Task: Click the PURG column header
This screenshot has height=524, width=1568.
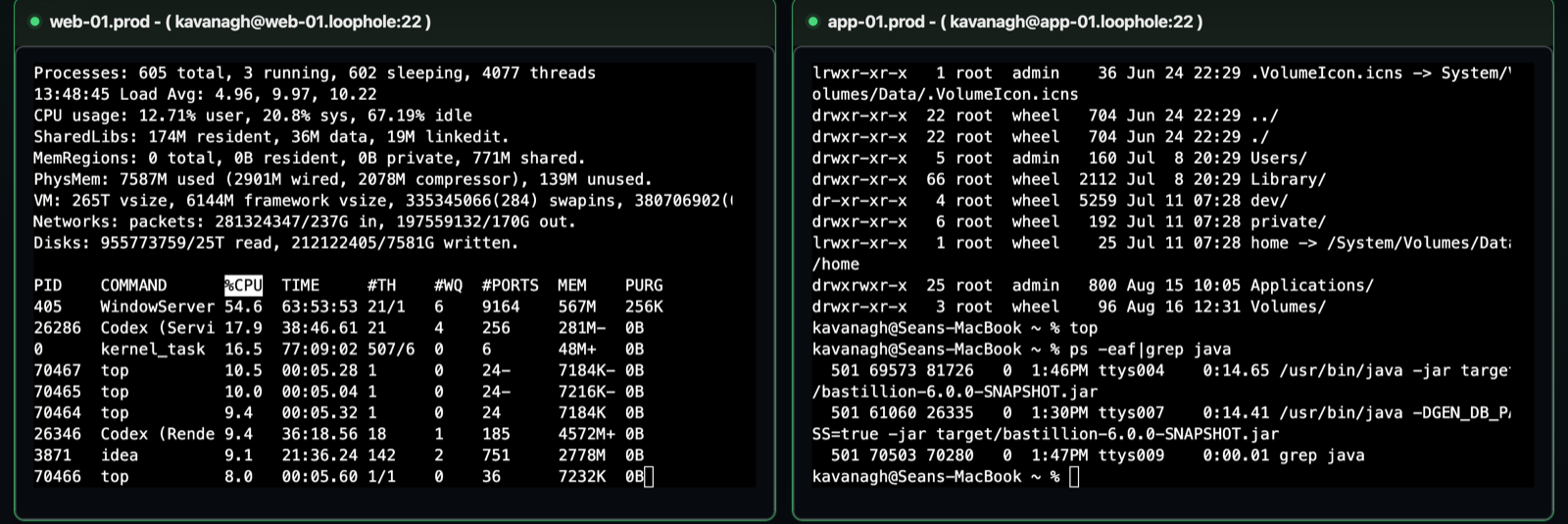Action: coord(644,285)
